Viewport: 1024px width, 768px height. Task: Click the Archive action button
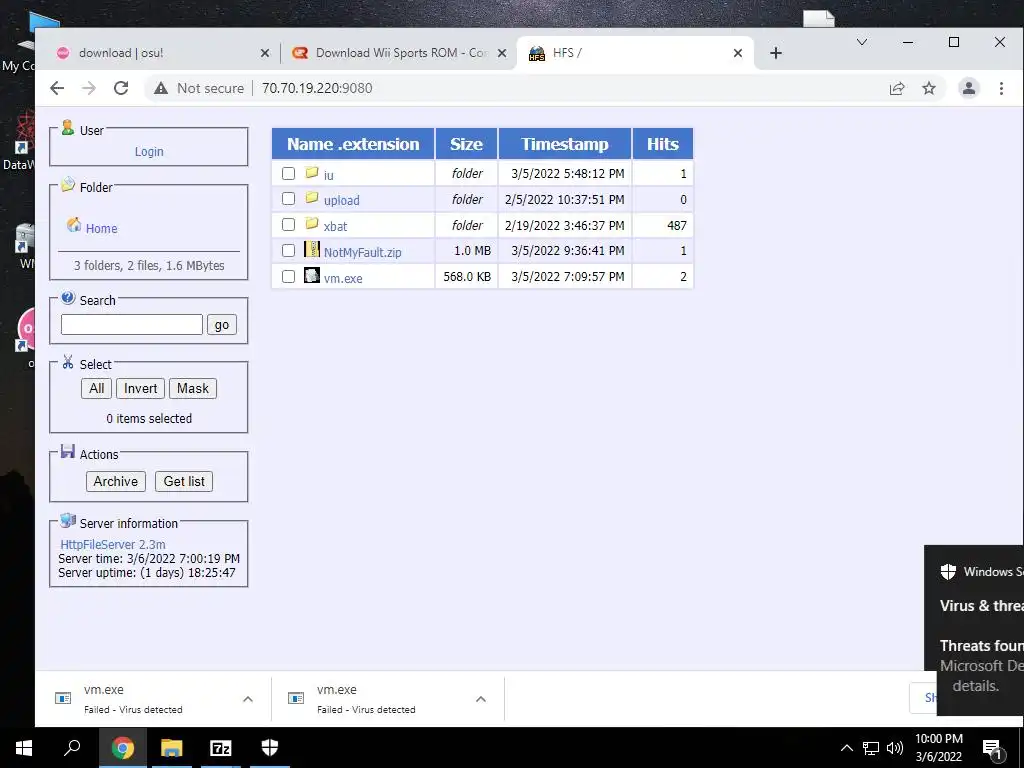116,481
